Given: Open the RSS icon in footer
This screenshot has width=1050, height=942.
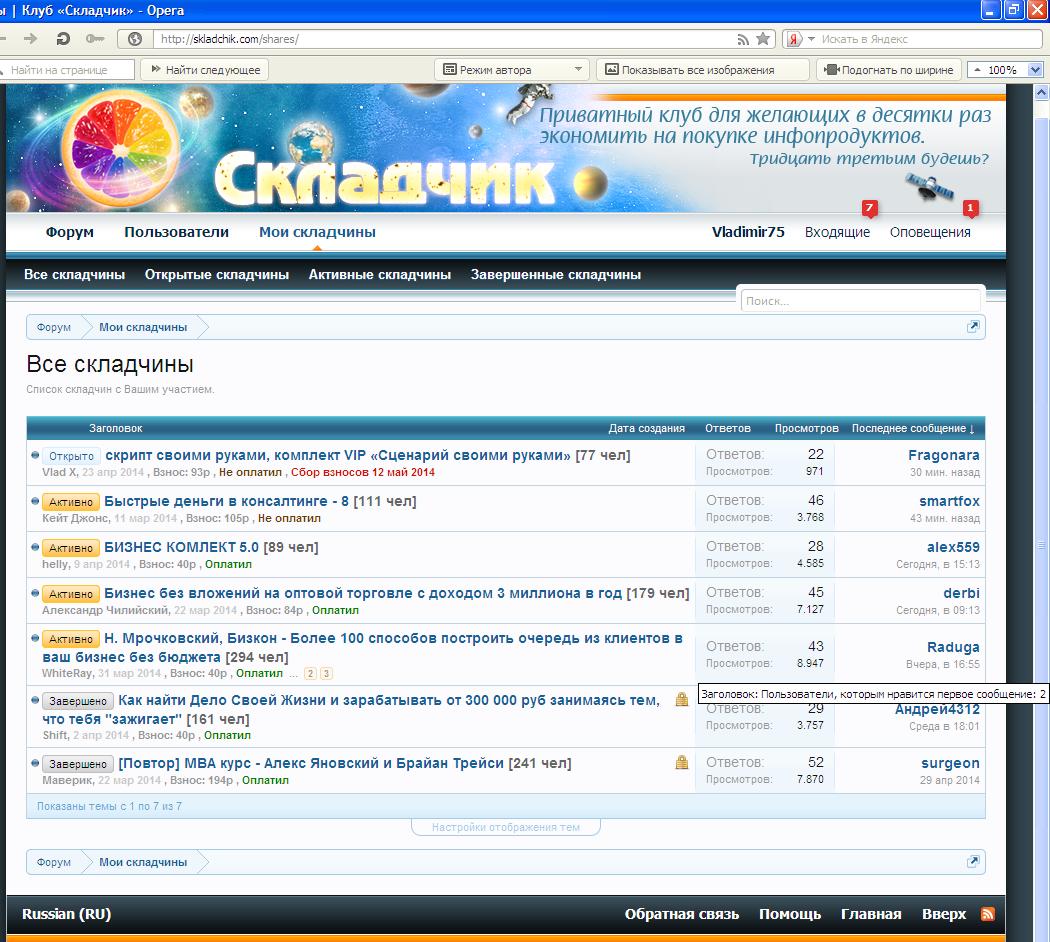Looking at the screenshot, I should pyautogui.click(x=987, y=914).
